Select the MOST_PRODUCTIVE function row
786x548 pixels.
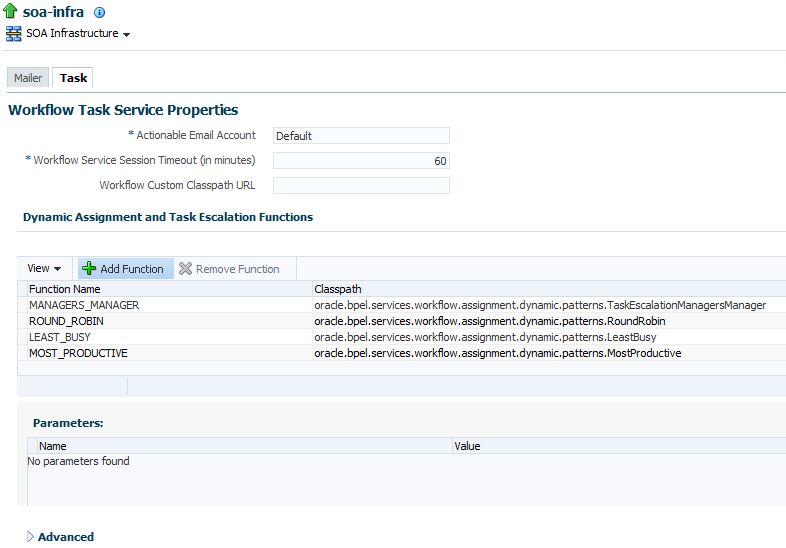402,353
